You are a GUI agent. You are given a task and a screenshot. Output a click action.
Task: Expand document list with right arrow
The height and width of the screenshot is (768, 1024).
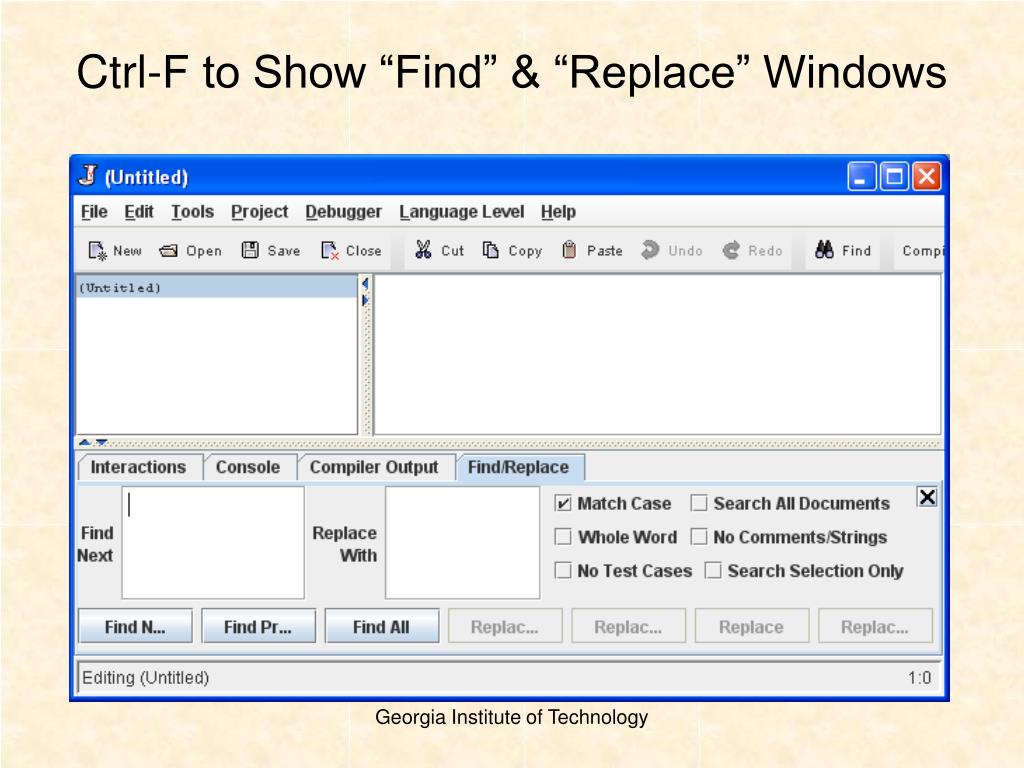[365, 300]
